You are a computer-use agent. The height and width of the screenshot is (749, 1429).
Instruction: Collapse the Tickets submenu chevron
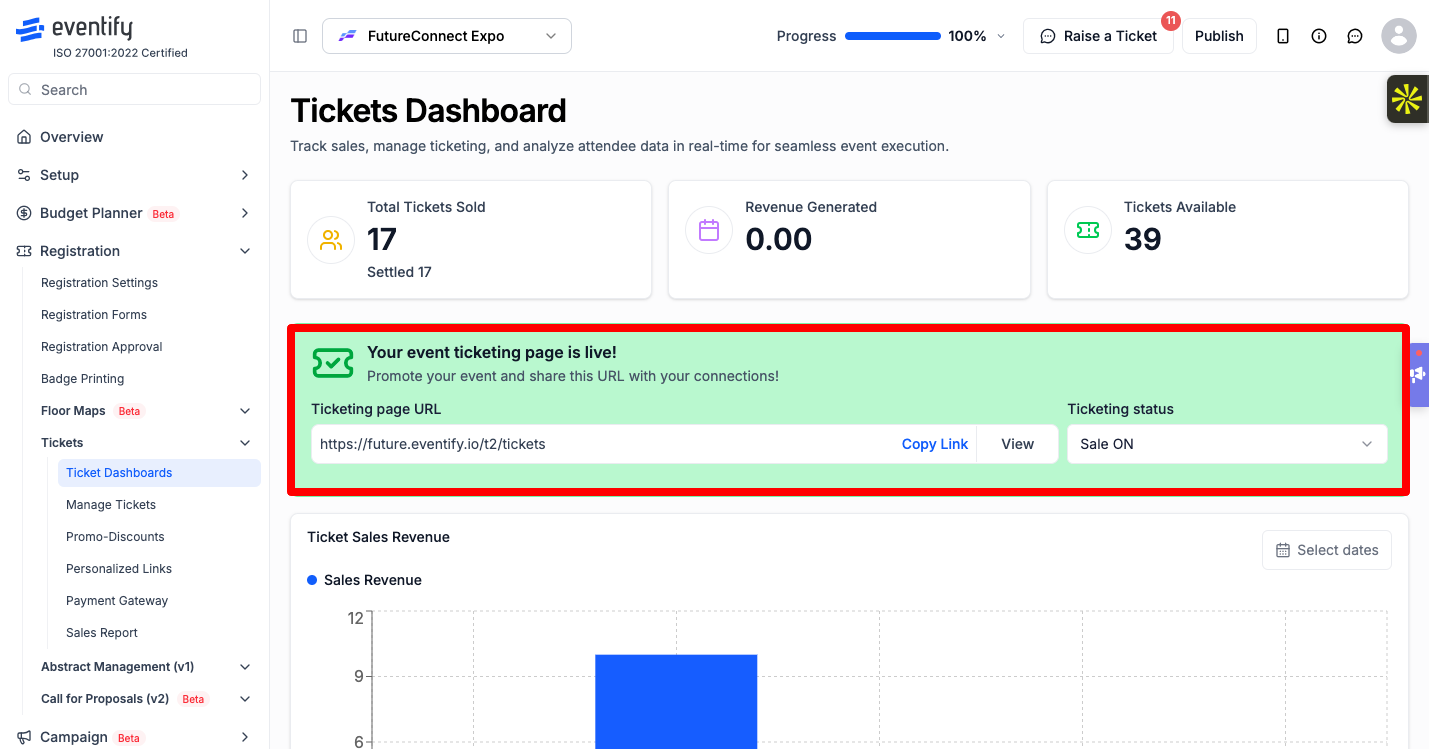pyautogui.click(x=245, y=443)
